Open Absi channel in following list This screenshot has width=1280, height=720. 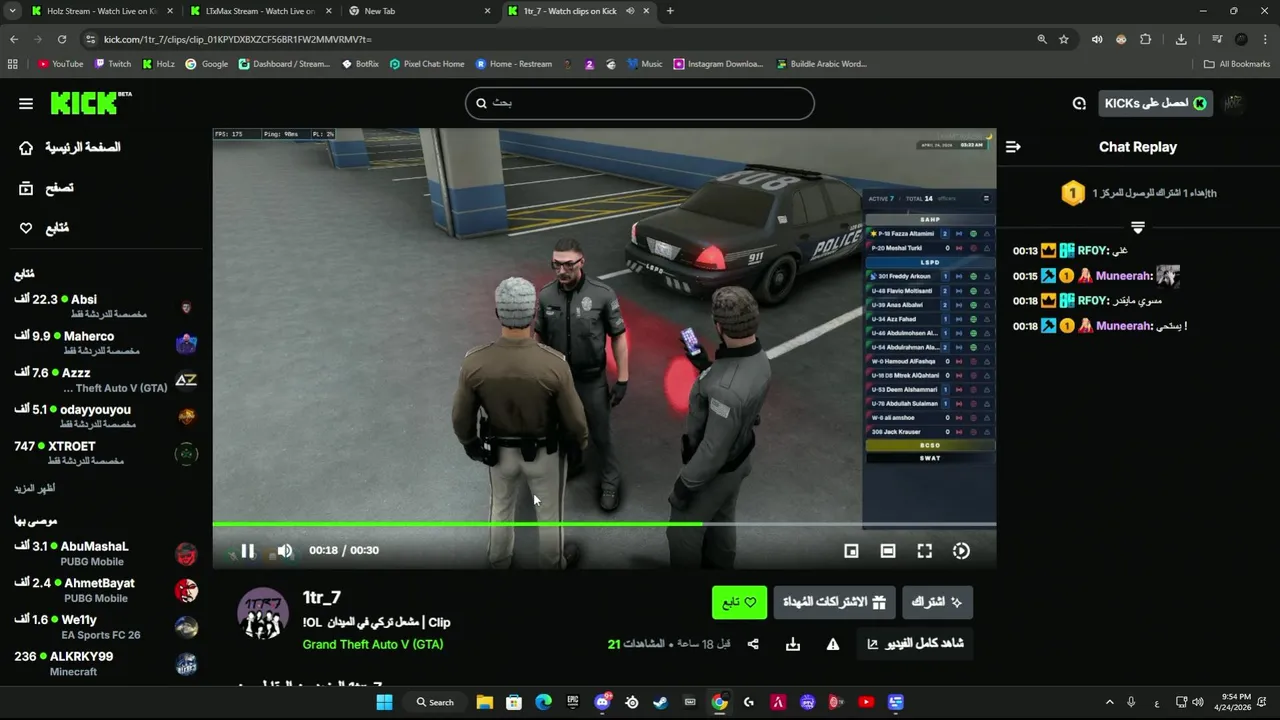pyautogui.click(x=106, y=306)
